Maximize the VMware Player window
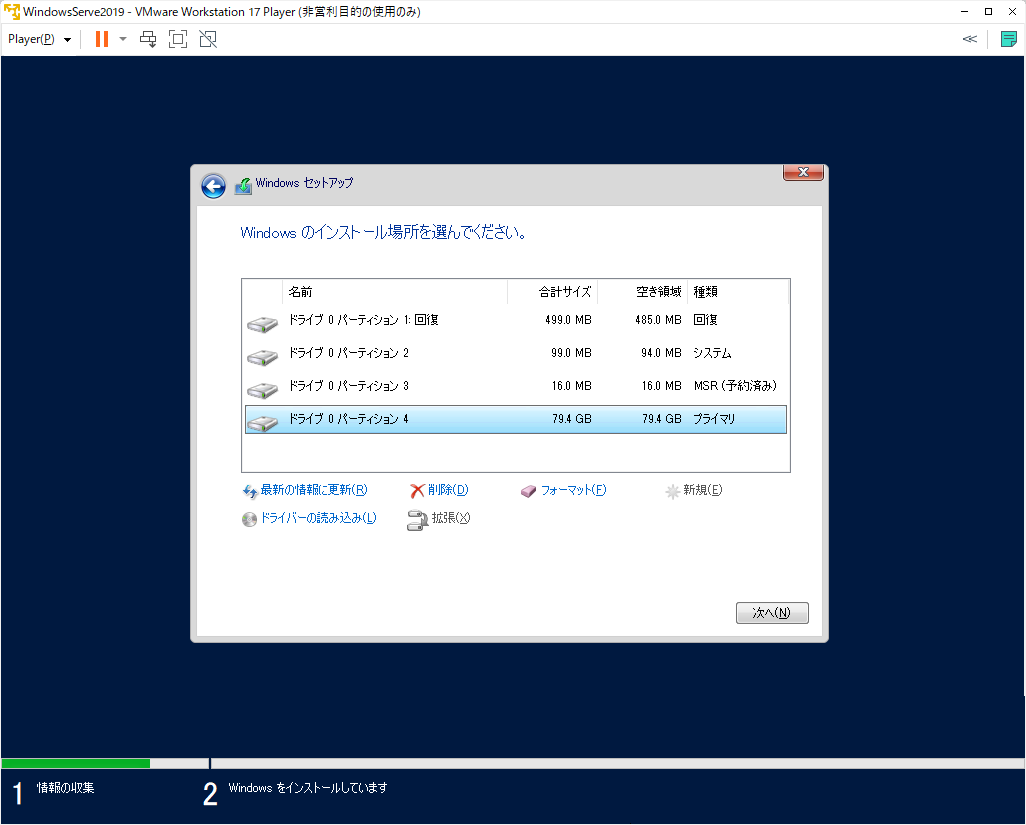The height and width of the screenshot is (825, 1026). (x=989, y=12)
